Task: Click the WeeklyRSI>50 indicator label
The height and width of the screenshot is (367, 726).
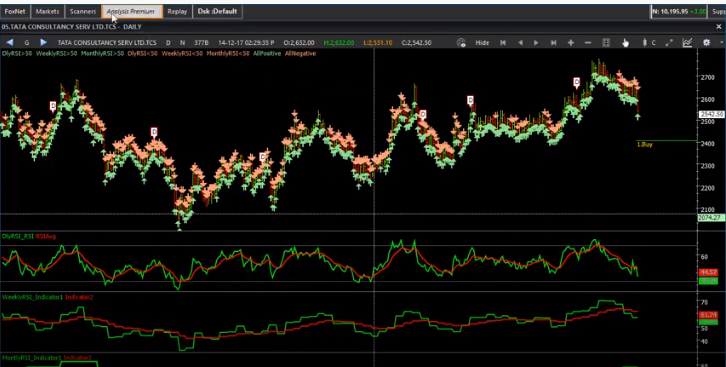Action: 56,54
